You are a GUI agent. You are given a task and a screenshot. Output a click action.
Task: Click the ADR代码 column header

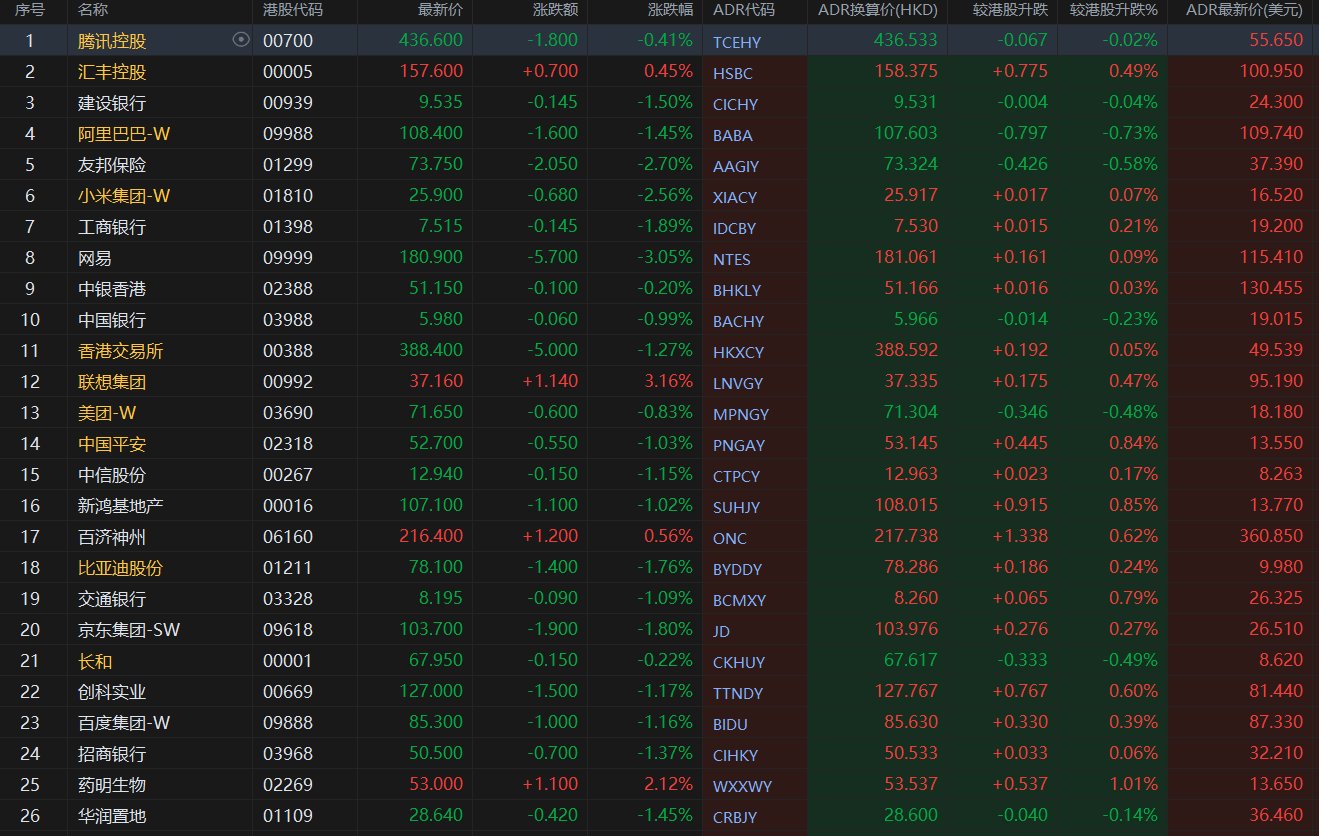pos(744,10)
